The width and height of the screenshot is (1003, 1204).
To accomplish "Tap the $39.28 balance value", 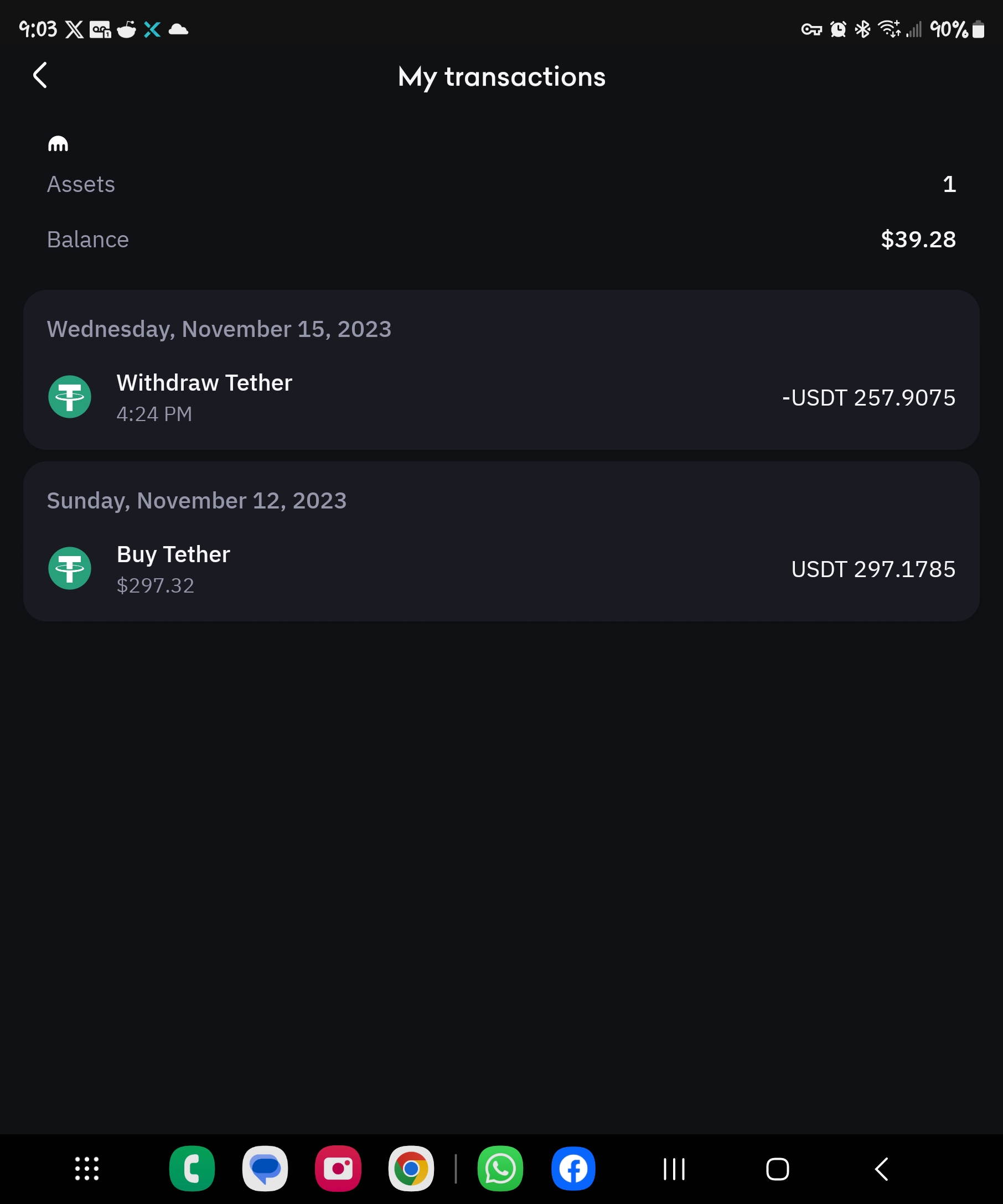I will pos(918,240).
